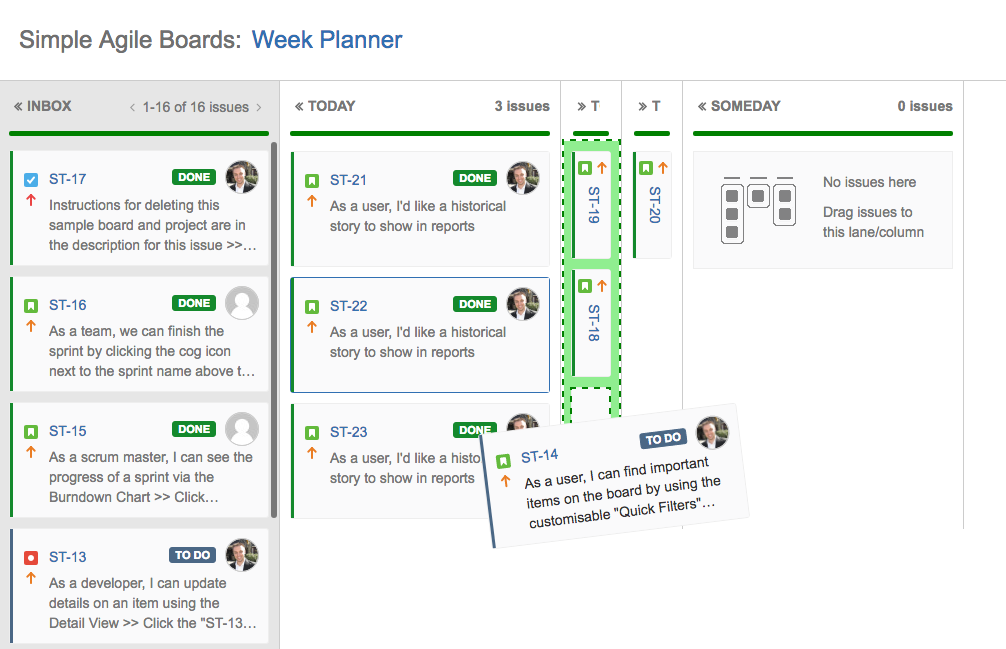Viewport: 1006px width, 649px height.
Task: Click the empty lane placeholder icon in Someday
Action: (758, 210)
